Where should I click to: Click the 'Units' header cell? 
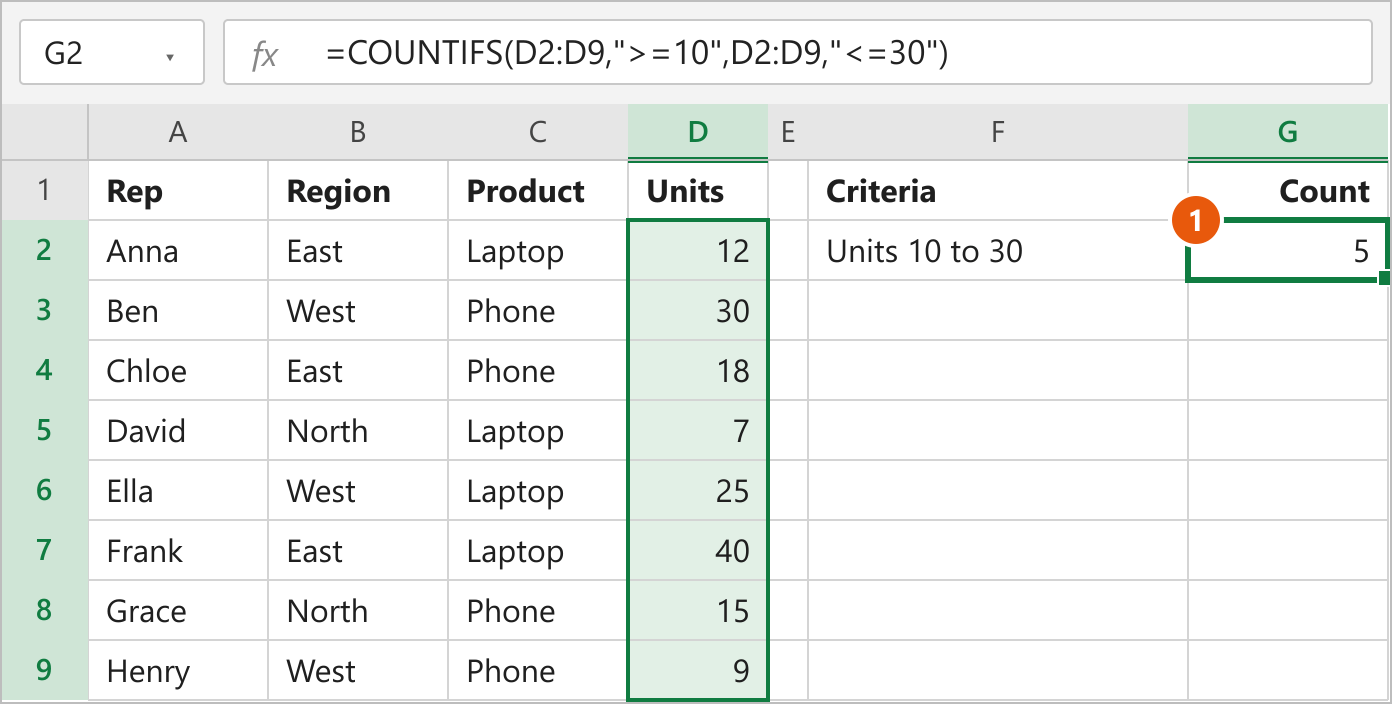(698, 191)
